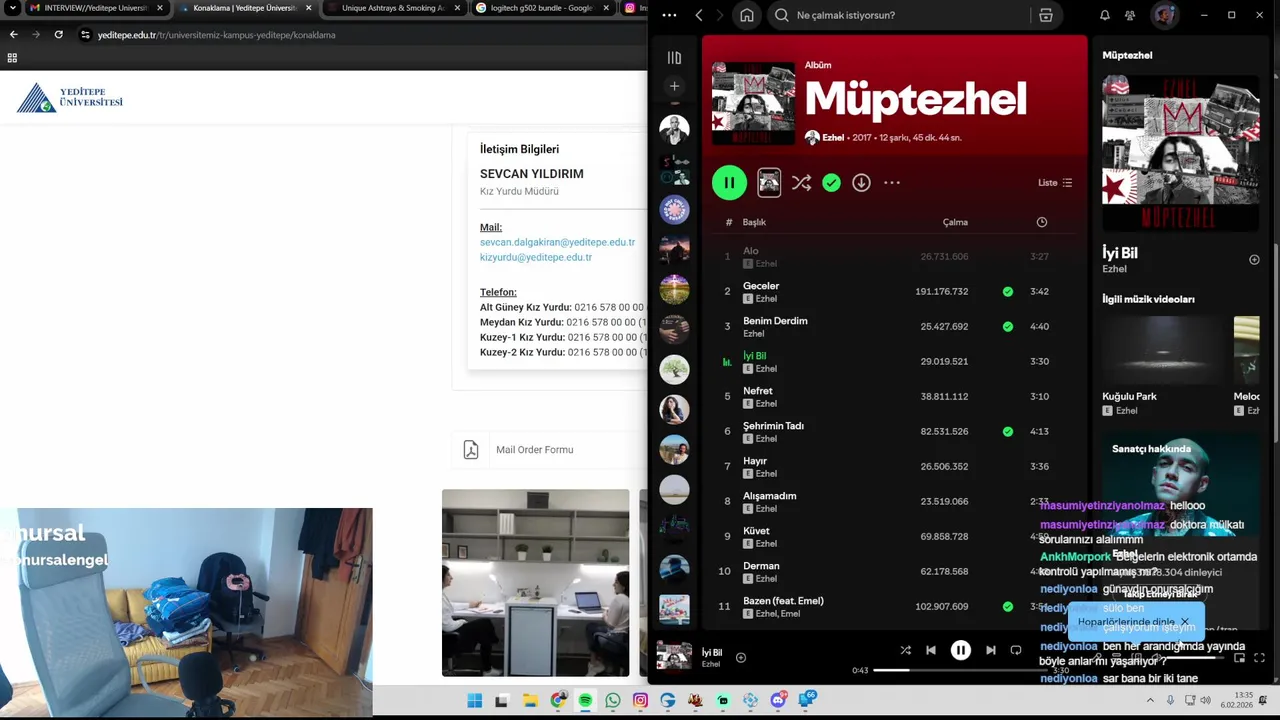Toggle saved check on Geceler track
This screenshot has width=1280, height=720.
coord(1007,292)
